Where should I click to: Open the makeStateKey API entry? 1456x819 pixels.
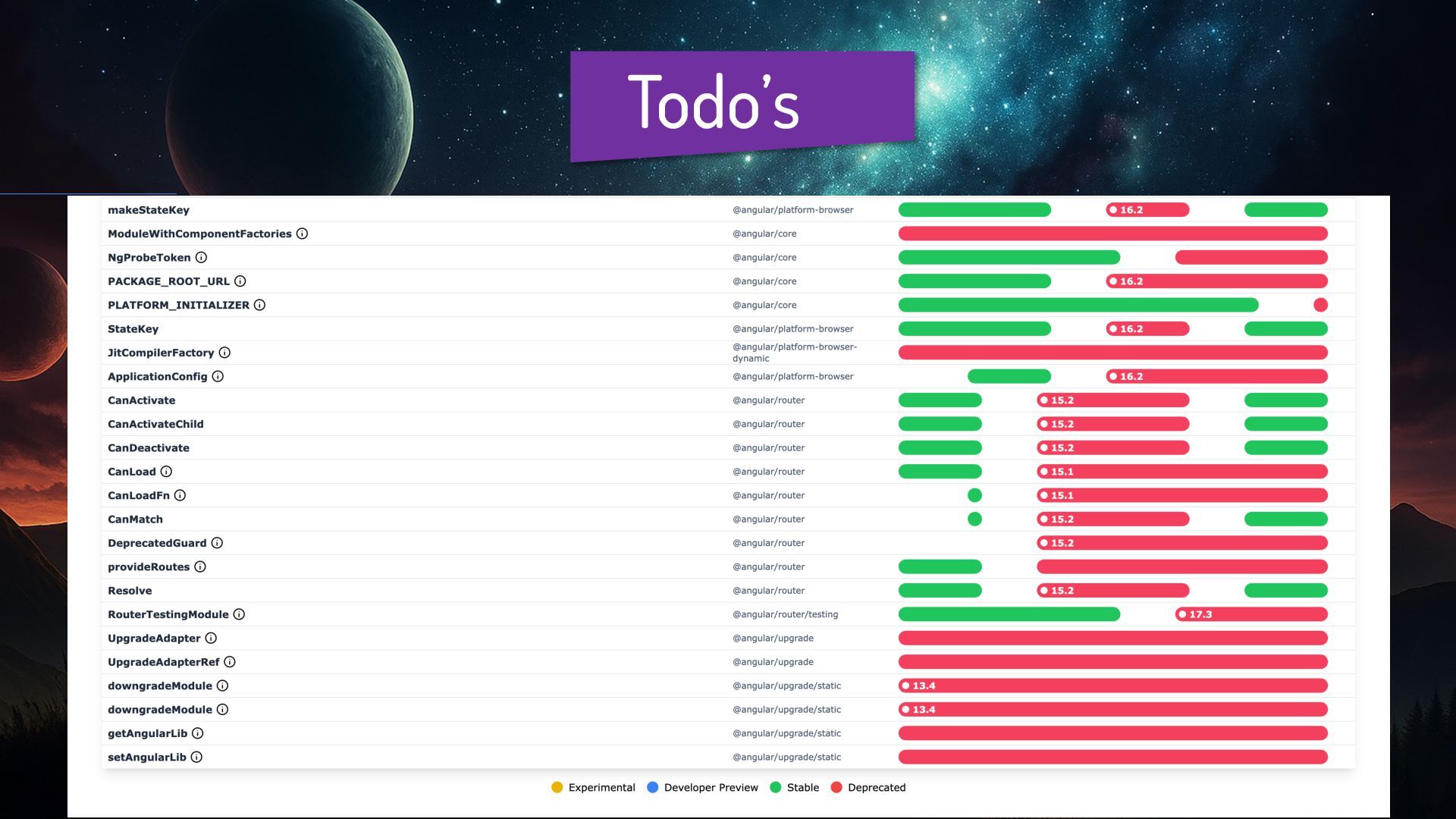[x=149, y=210]
